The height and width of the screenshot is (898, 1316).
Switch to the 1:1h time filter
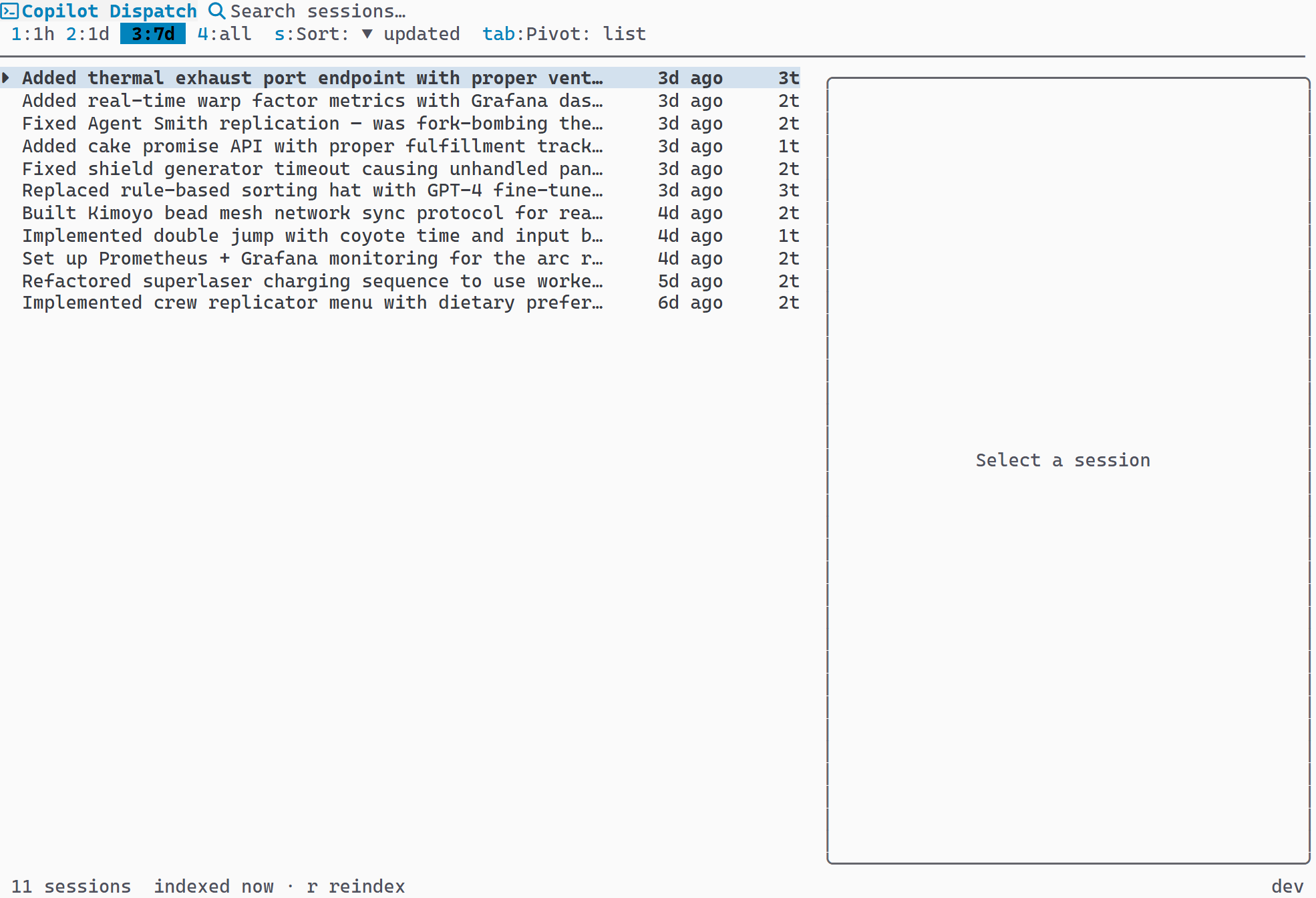tap(32, 34)
